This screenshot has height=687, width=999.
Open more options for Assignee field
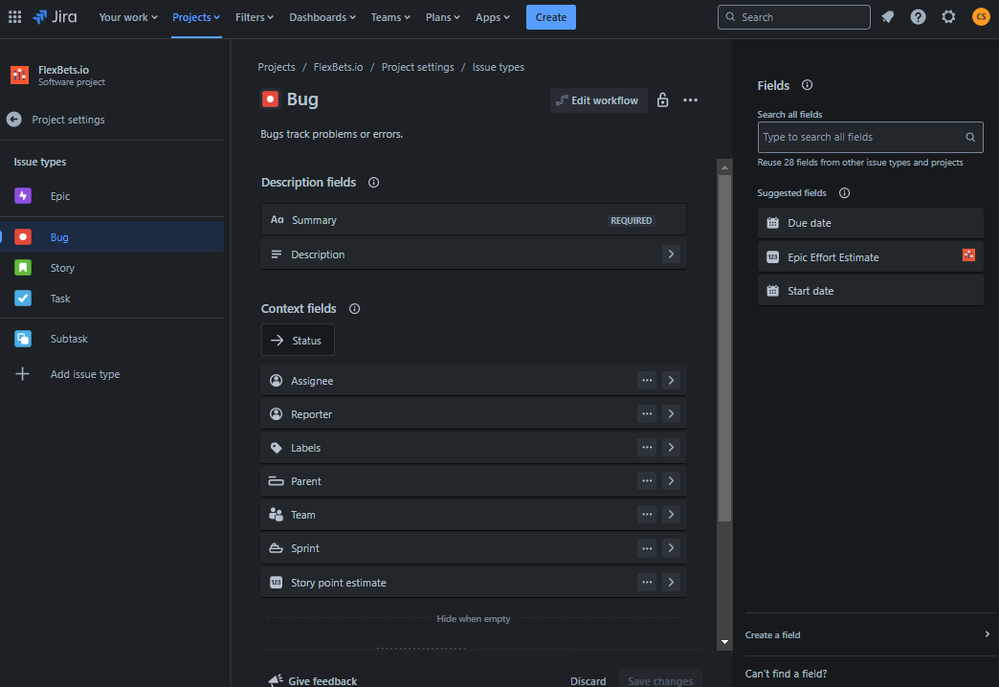coord(647,380)
